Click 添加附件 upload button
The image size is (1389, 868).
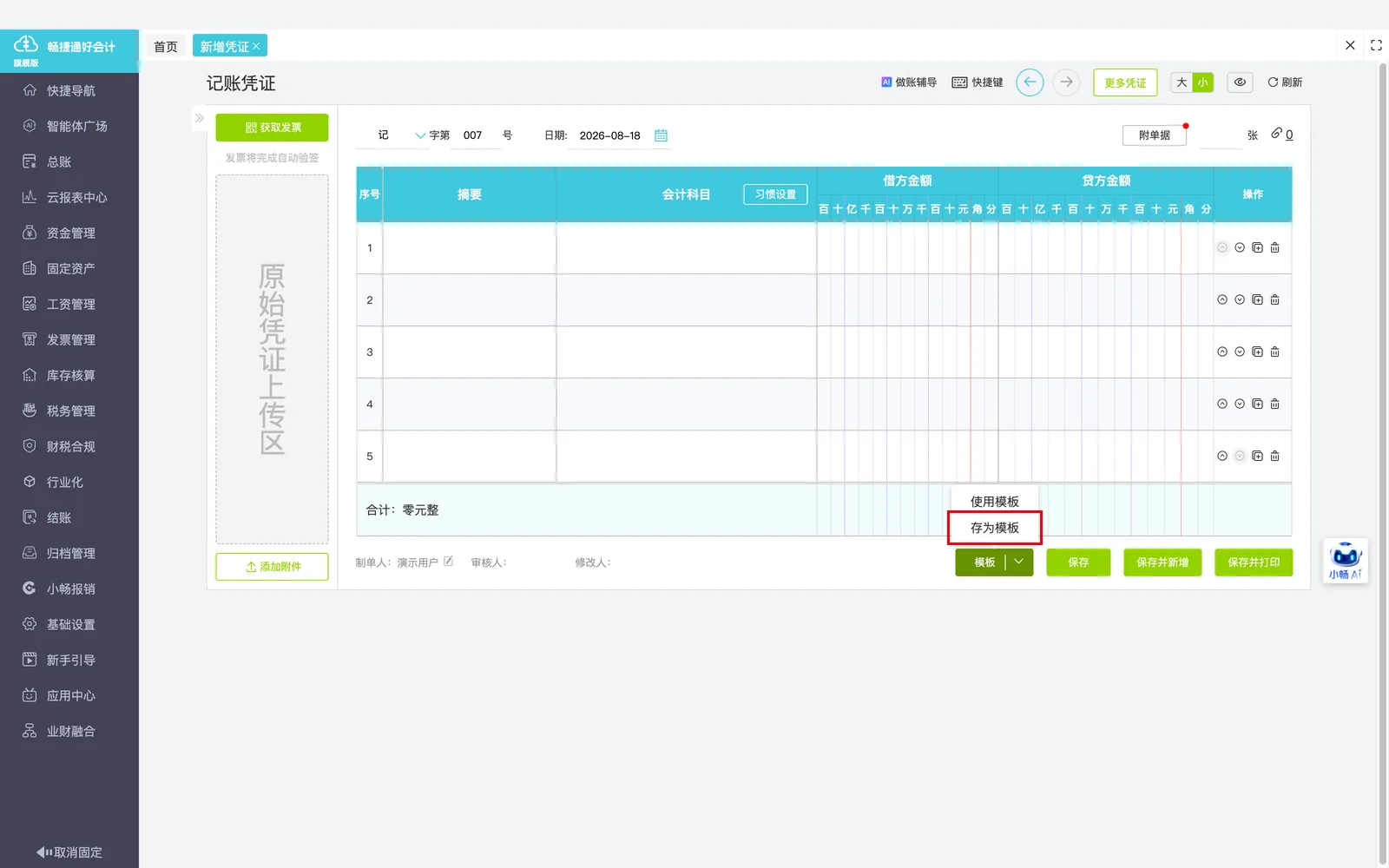(272, 567)
